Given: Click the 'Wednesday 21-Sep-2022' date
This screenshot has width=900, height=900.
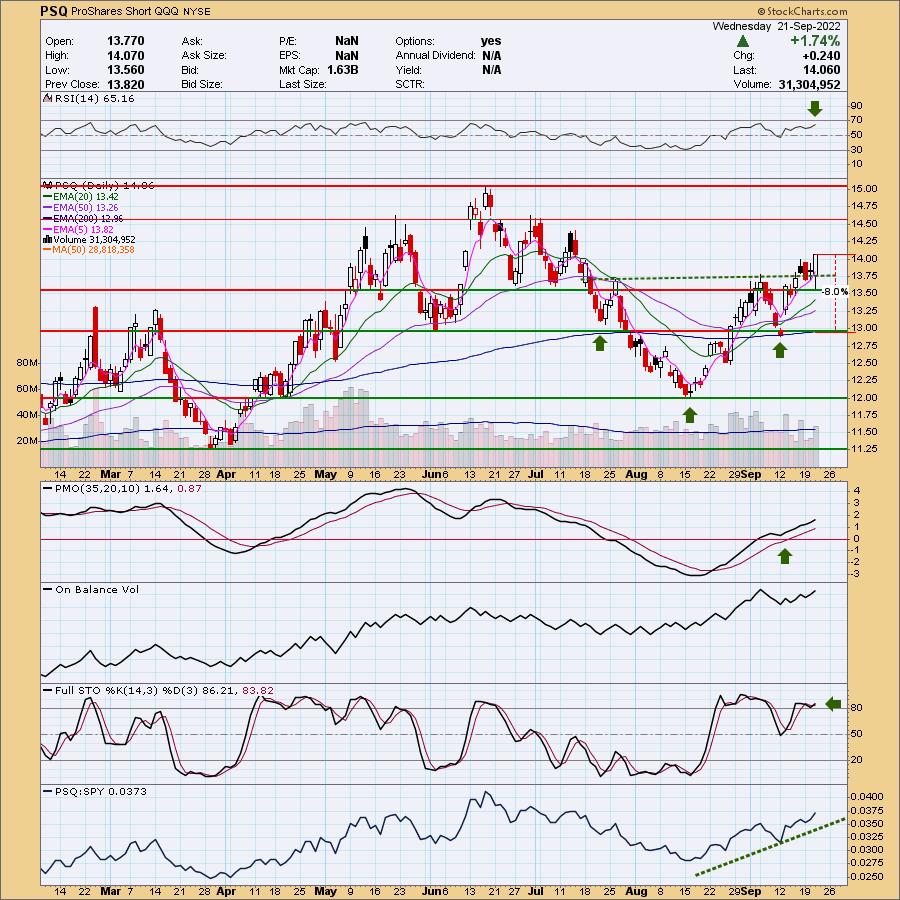Looking at the screenshot, I should pos(776,26).
